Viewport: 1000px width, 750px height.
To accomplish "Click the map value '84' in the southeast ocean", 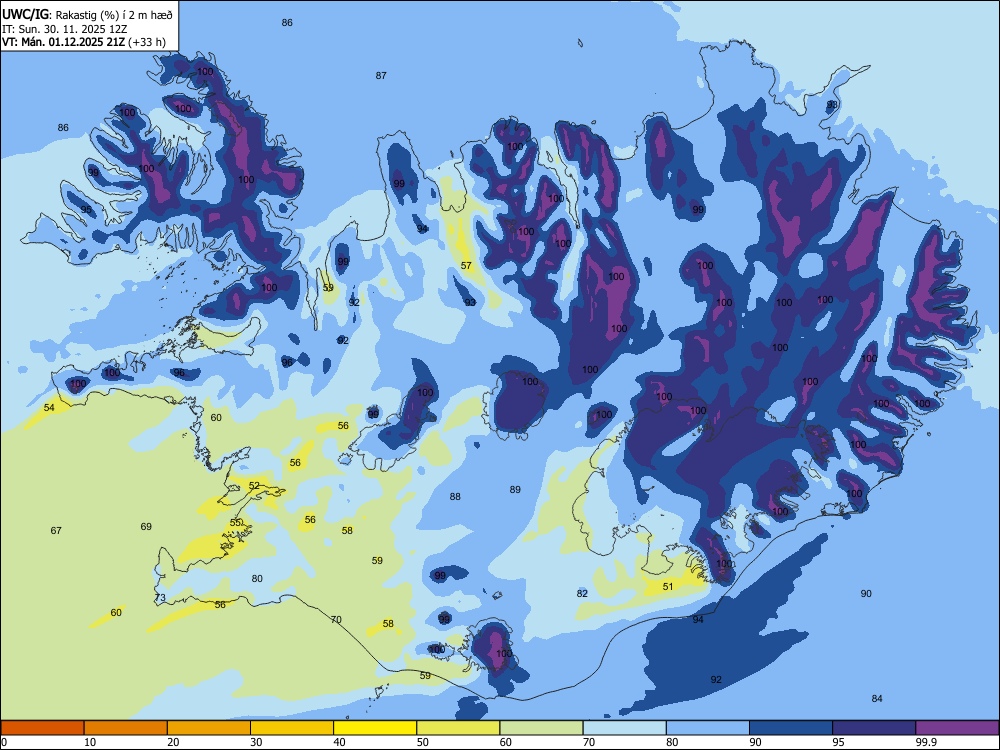I will tap(877, 698).
